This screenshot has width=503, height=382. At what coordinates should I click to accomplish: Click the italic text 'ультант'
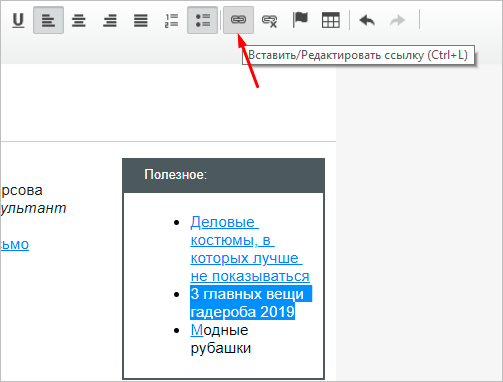click(33, 208)
